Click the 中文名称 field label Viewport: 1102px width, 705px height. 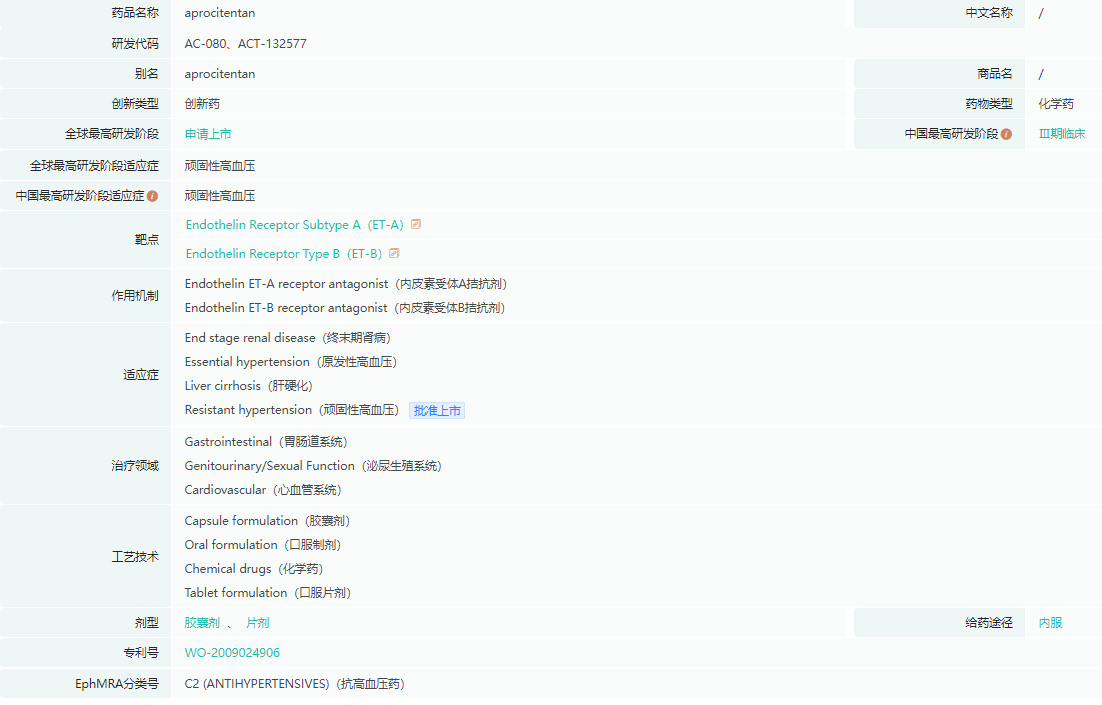coord(989,13)
